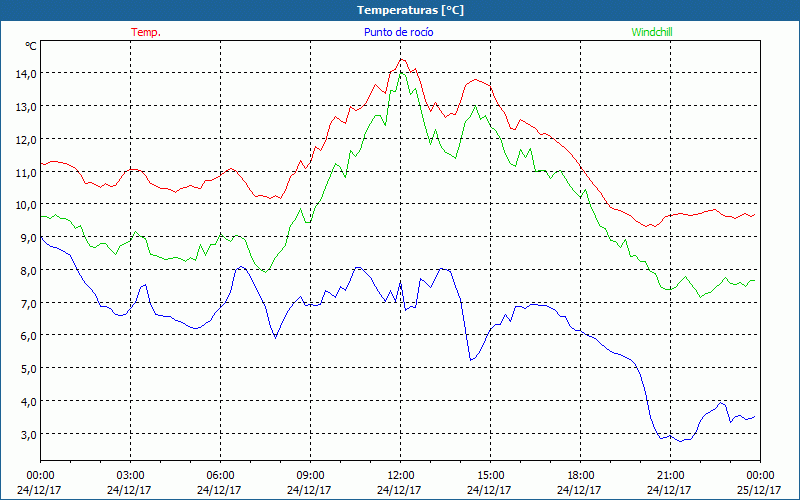Click the green windchill peak near 12:00
The height and width of the screenshot is (500, 800).
pyautogui.click(x=401, y=73)
